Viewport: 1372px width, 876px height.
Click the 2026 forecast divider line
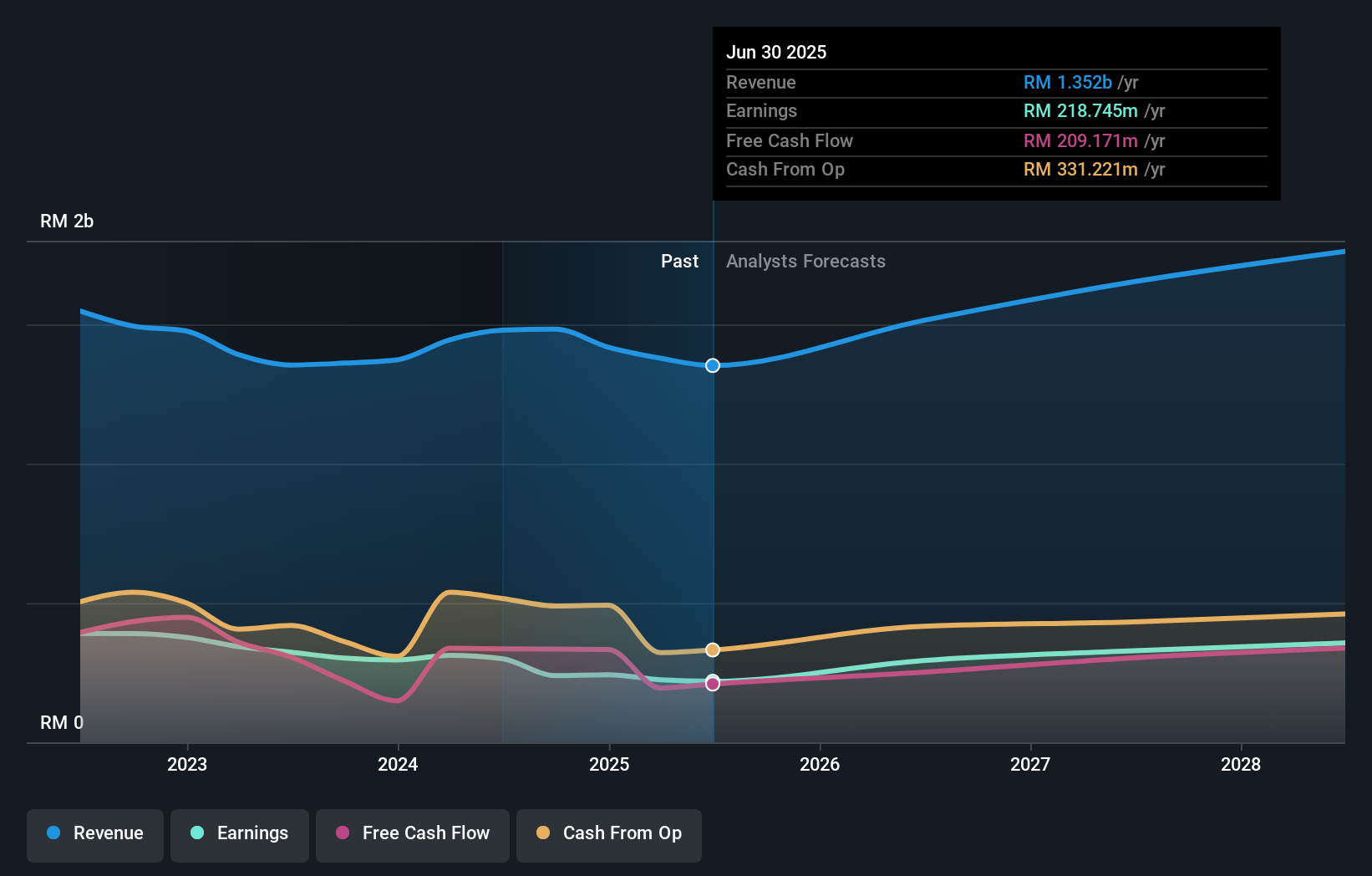click(821, 493)
